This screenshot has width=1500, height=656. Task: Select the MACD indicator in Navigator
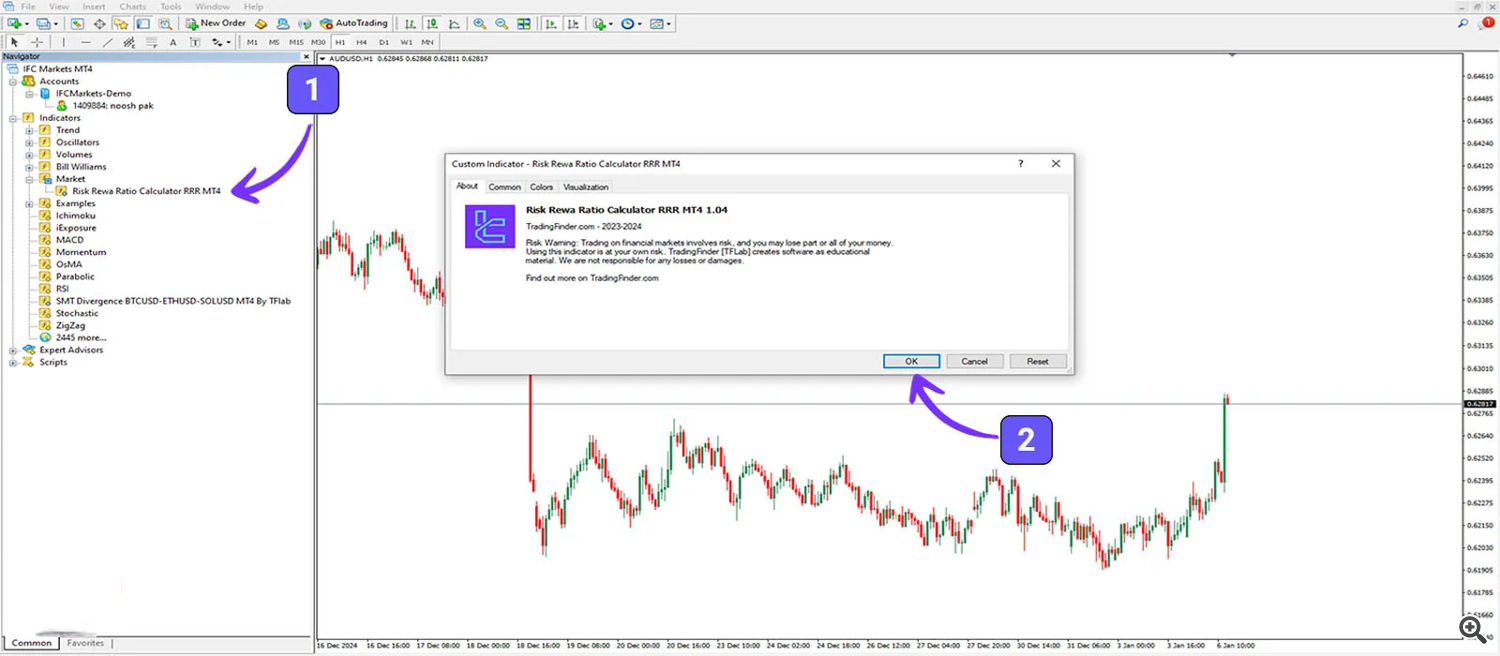coord(69,240)
